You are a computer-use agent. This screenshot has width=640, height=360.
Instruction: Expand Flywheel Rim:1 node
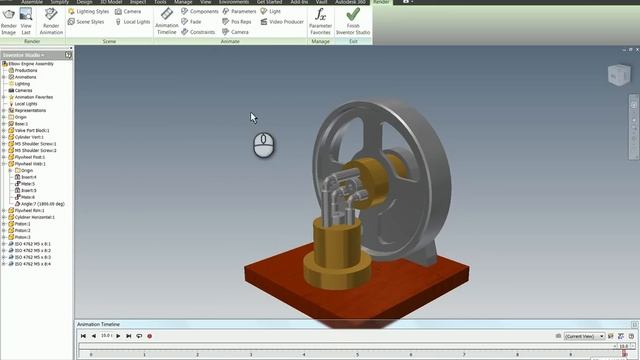[4, 211]
